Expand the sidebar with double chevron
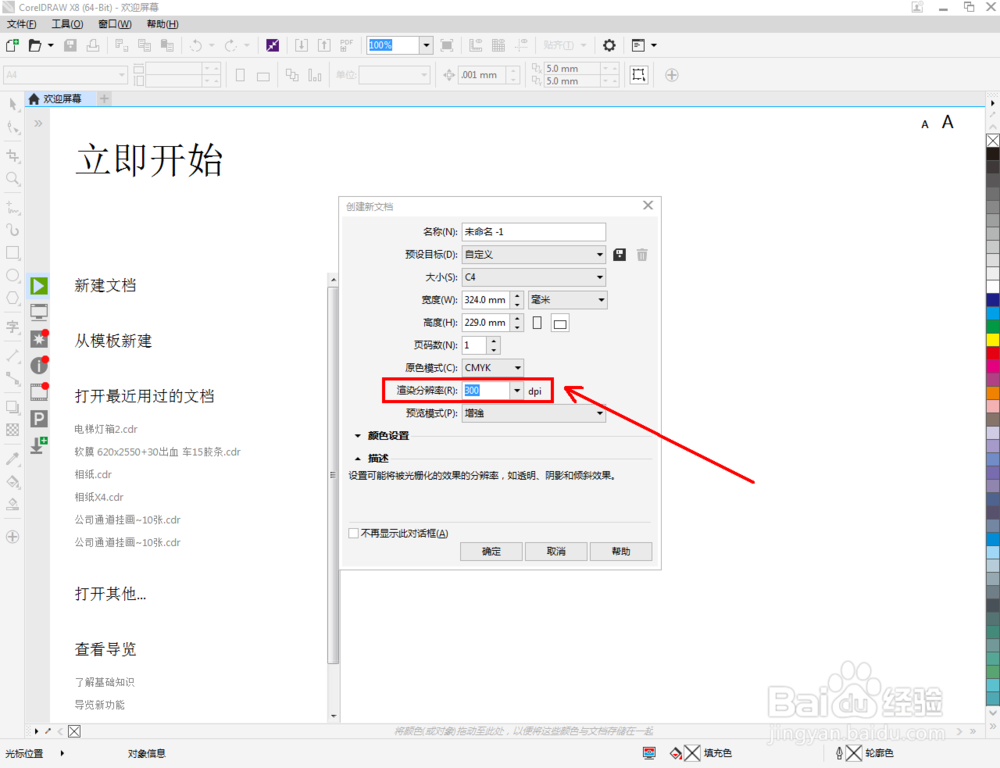1000x768 pixels. [38, 123]
